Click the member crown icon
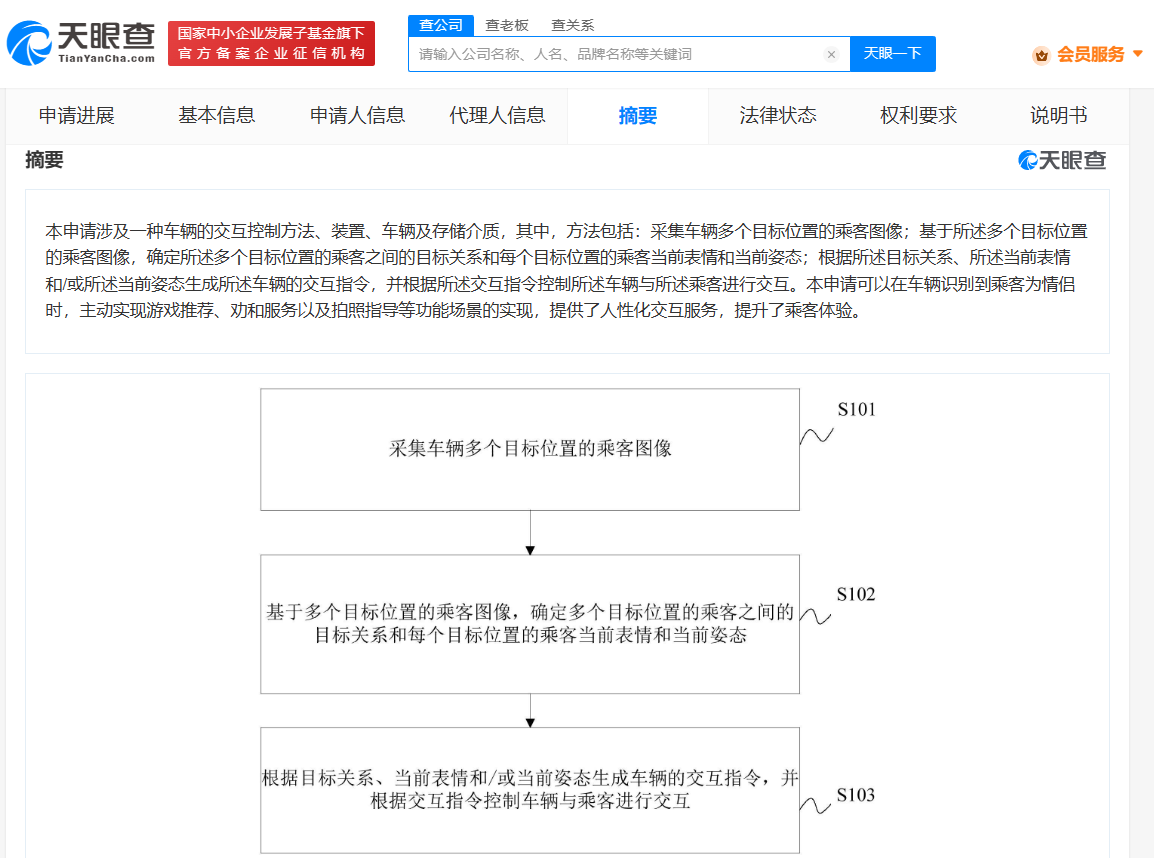The width and height of the screenshot is (1154, 858). click(x=1041, y=55)
